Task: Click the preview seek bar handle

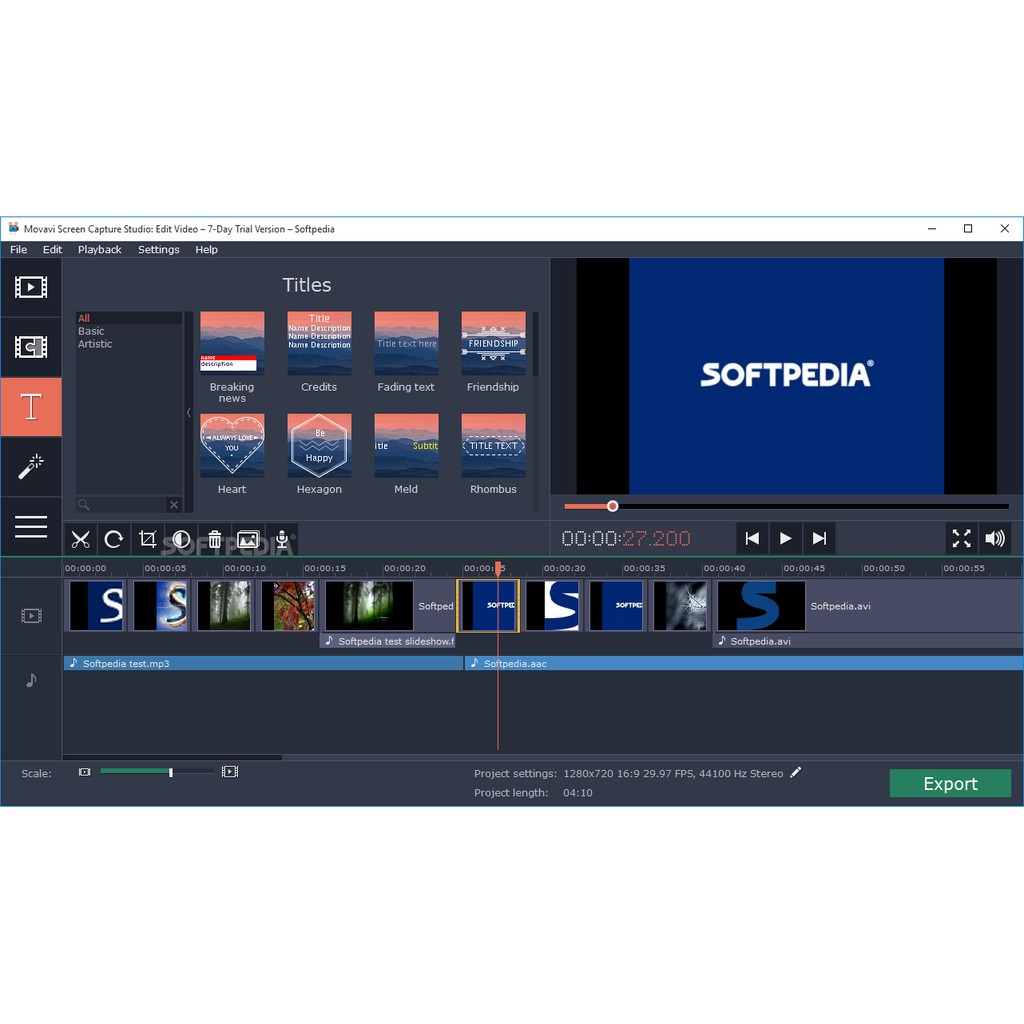Action: tap(612, 506)
